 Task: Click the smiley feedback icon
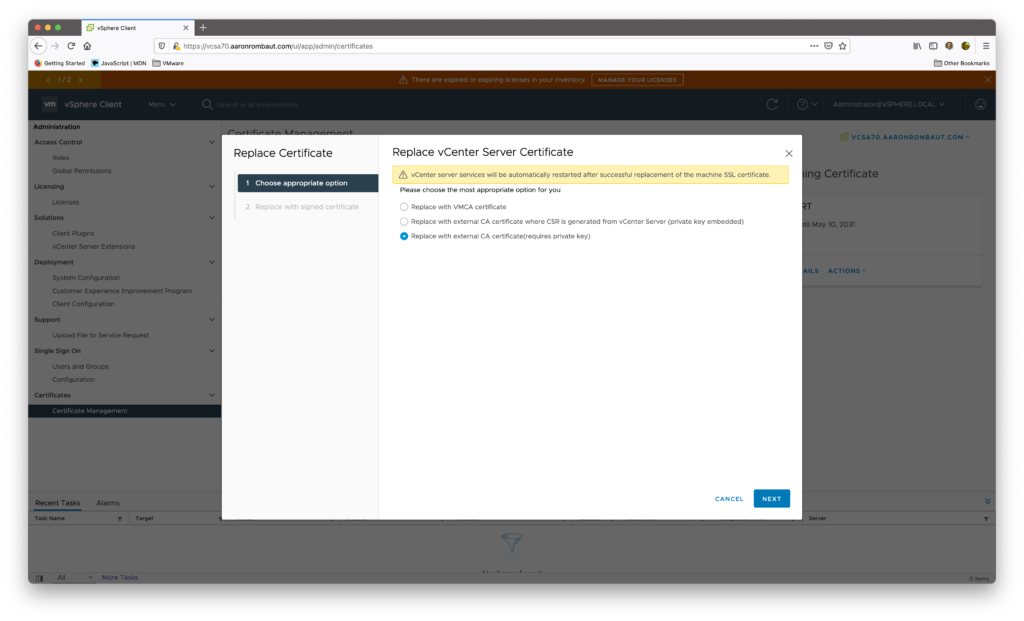[980, 104]
